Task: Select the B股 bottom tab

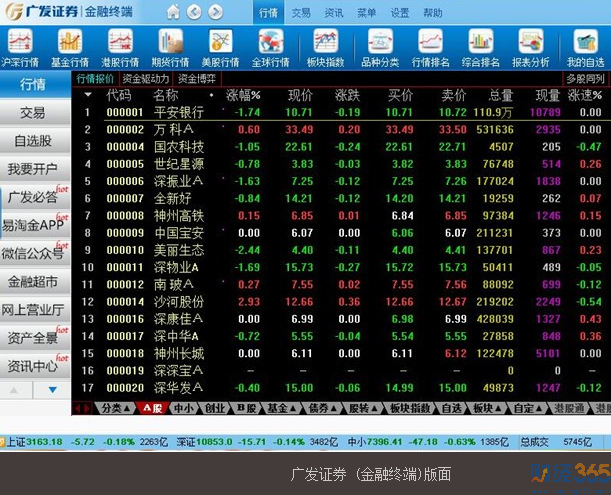Action: click(246, 408)
